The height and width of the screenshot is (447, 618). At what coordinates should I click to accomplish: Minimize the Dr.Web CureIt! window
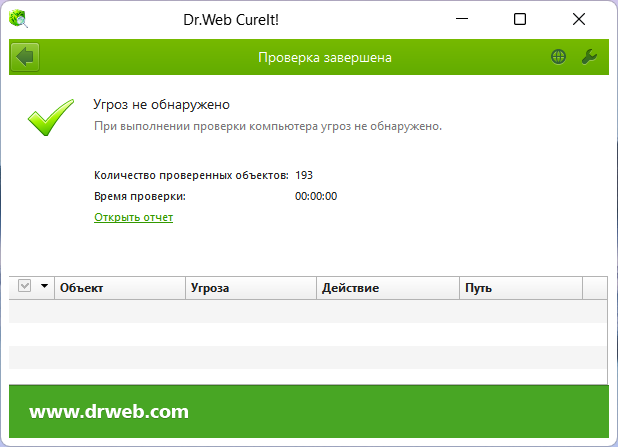tap(462, 19)
